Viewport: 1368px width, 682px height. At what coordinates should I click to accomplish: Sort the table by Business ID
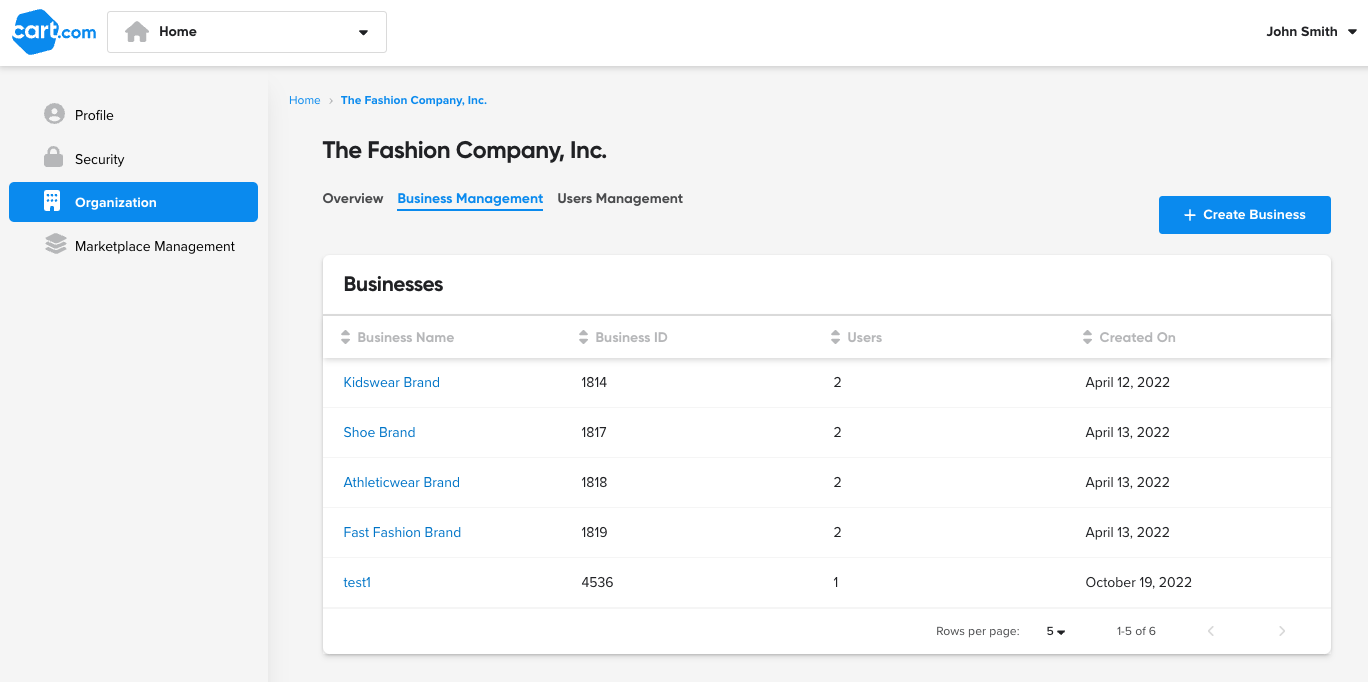pyautogui.click(x=583, y=337)
